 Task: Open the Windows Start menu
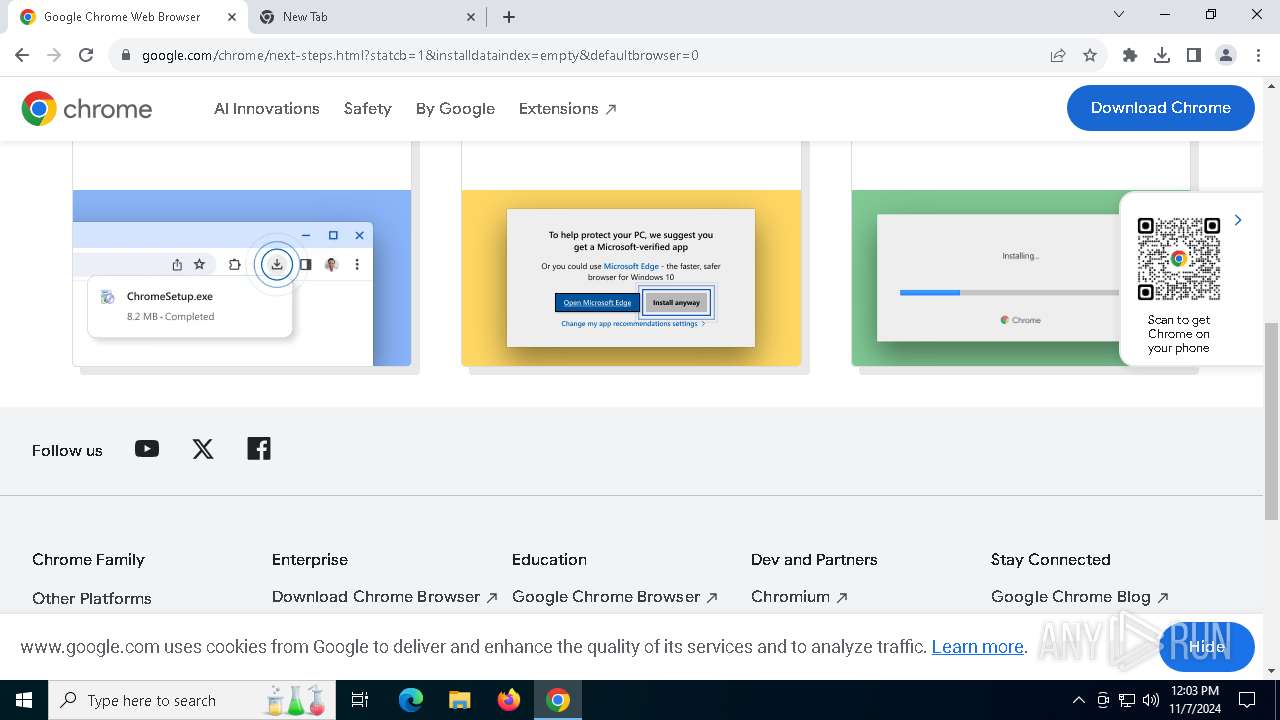coord(24,700)
